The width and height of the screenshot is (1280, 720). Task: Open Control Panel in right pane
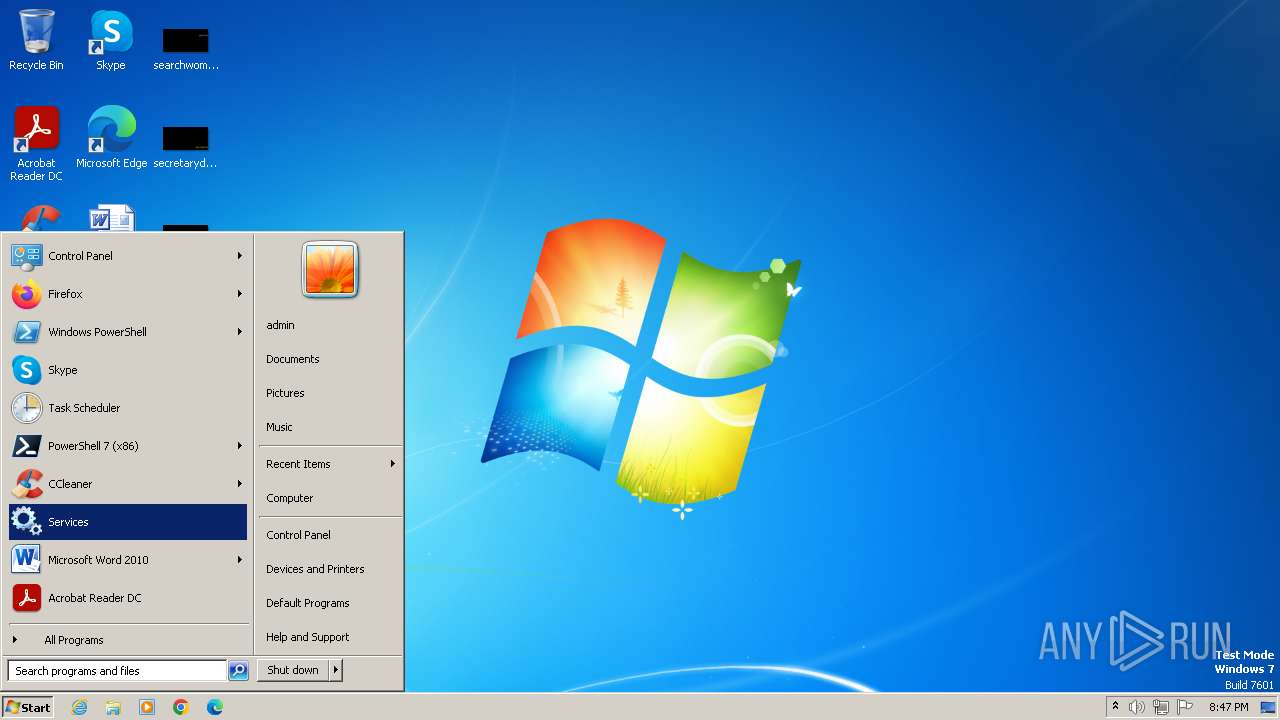(330, 535)
